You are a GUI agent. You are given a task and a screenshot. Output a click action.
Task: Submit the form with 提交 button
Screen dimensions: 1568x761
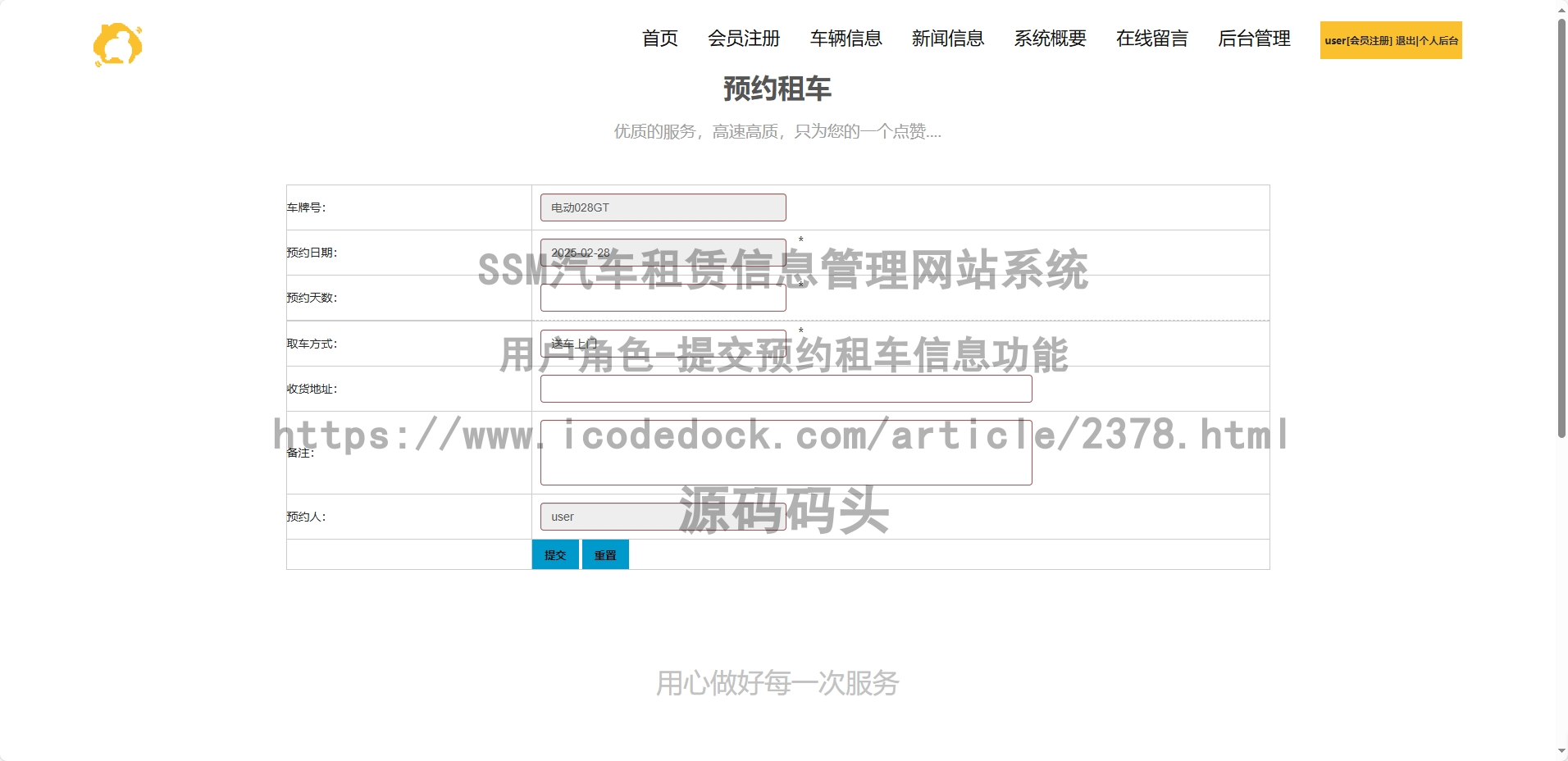coord(555,554)
